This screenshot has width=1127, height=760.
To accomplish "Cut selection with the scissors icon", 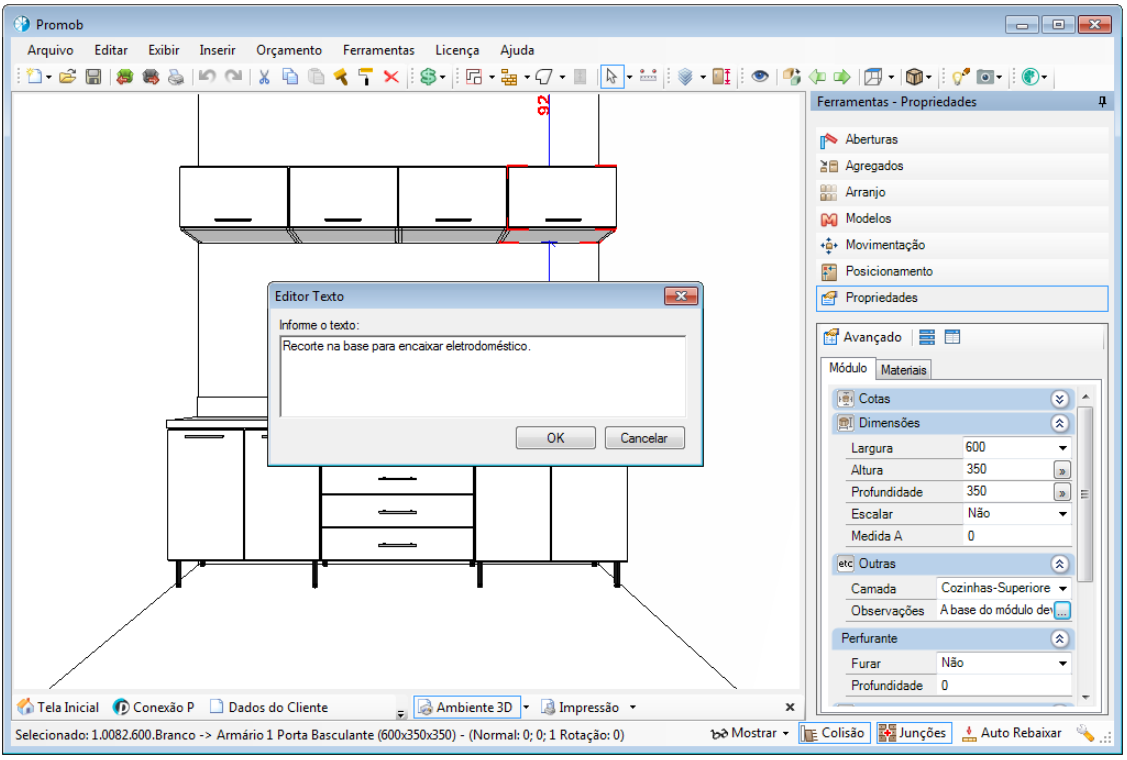I will (264, 76).
